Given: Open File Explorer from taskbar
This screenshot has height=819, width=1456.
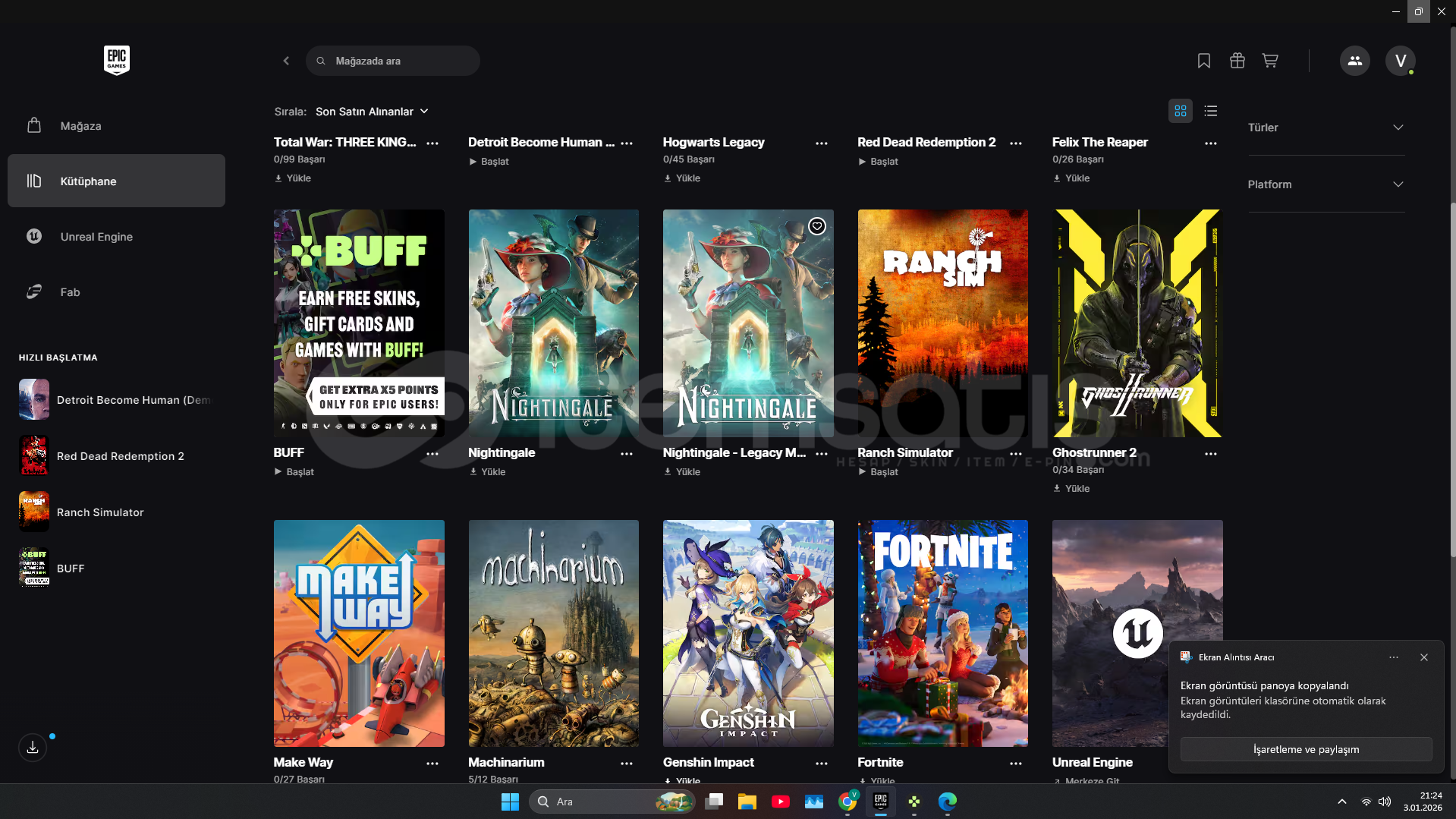Looking at the screenshot, I should point(747,802).
